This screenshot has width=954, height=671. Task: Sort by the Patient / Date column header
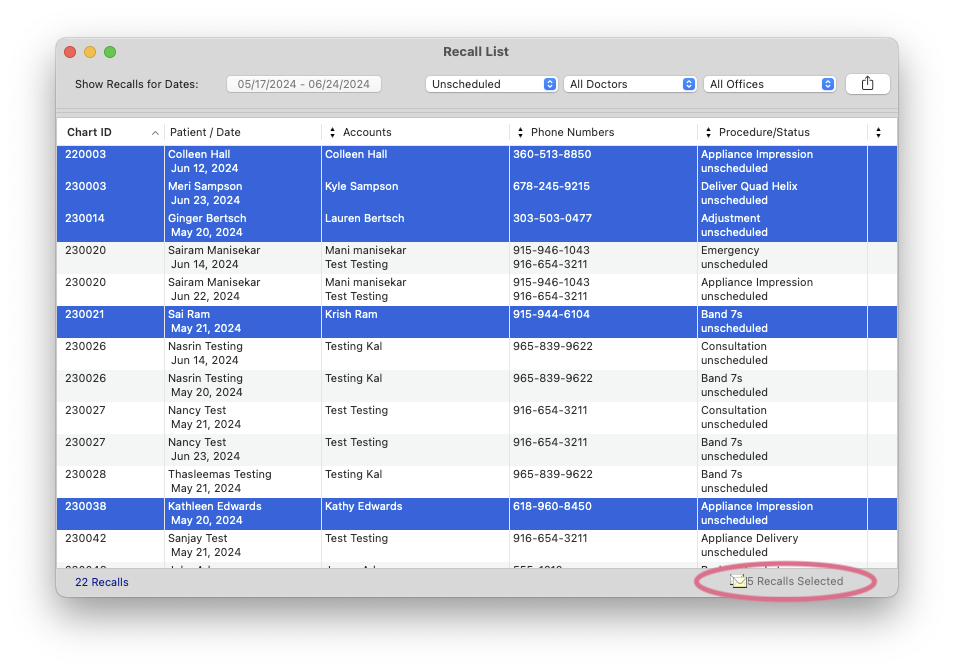(x=205, y=132)
